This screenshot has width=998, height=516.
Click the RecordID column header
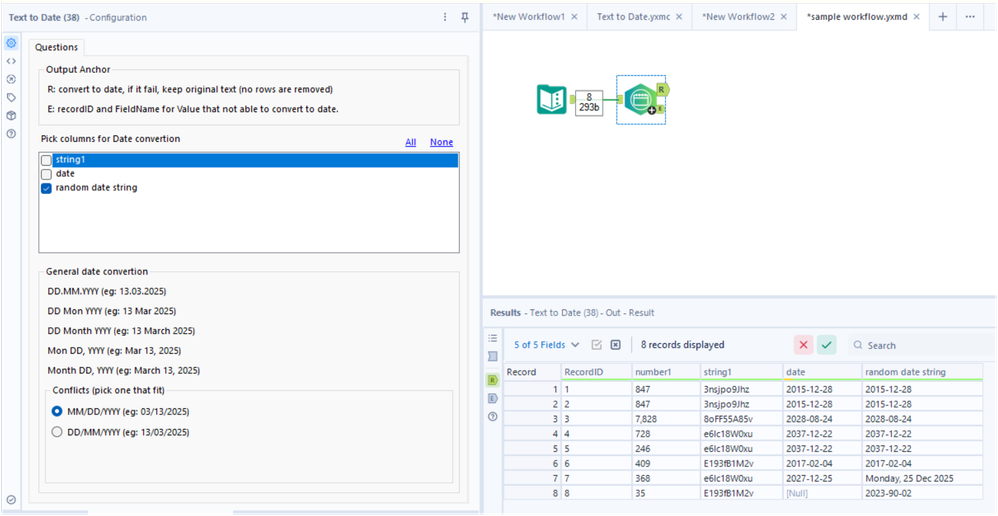click(596, 372)
